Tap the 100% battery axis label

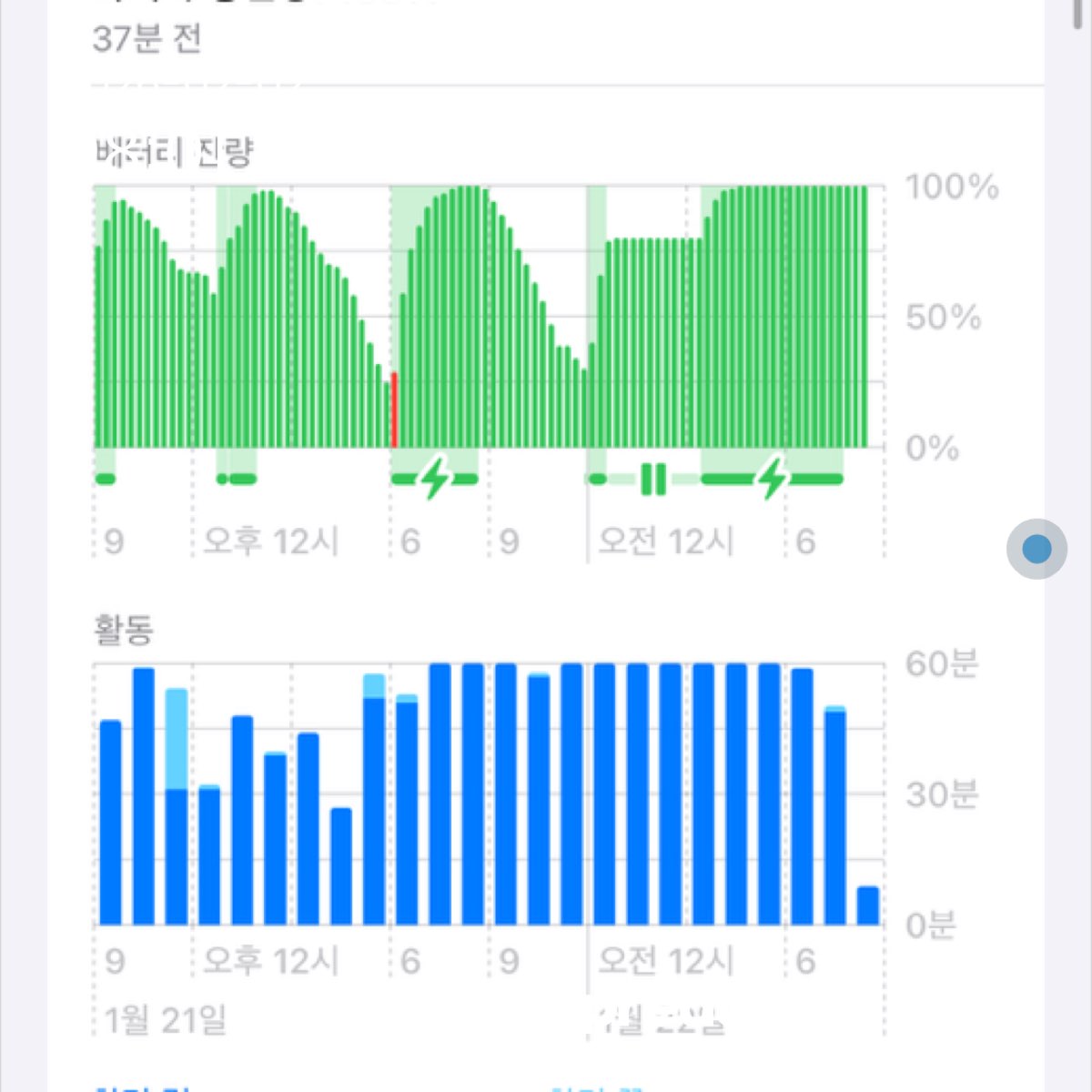(951, 187)
